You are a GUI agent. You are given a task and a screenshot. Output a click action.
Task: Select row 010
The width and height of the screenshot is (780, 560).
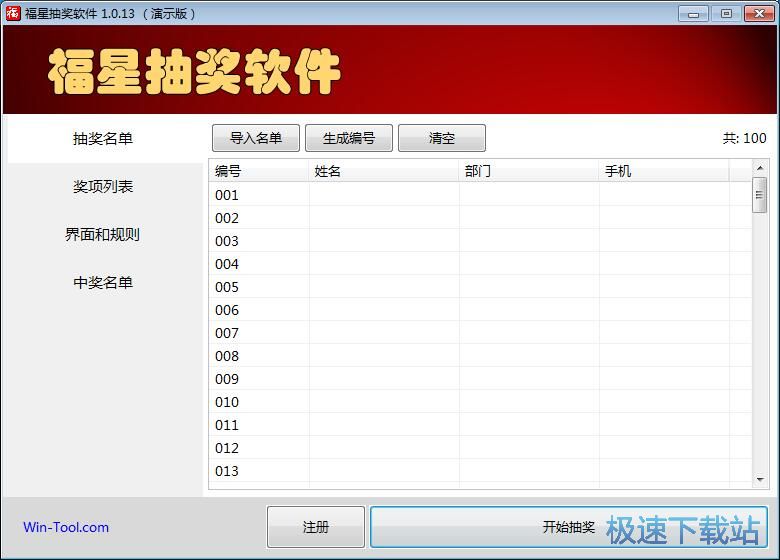click(480, 401)
